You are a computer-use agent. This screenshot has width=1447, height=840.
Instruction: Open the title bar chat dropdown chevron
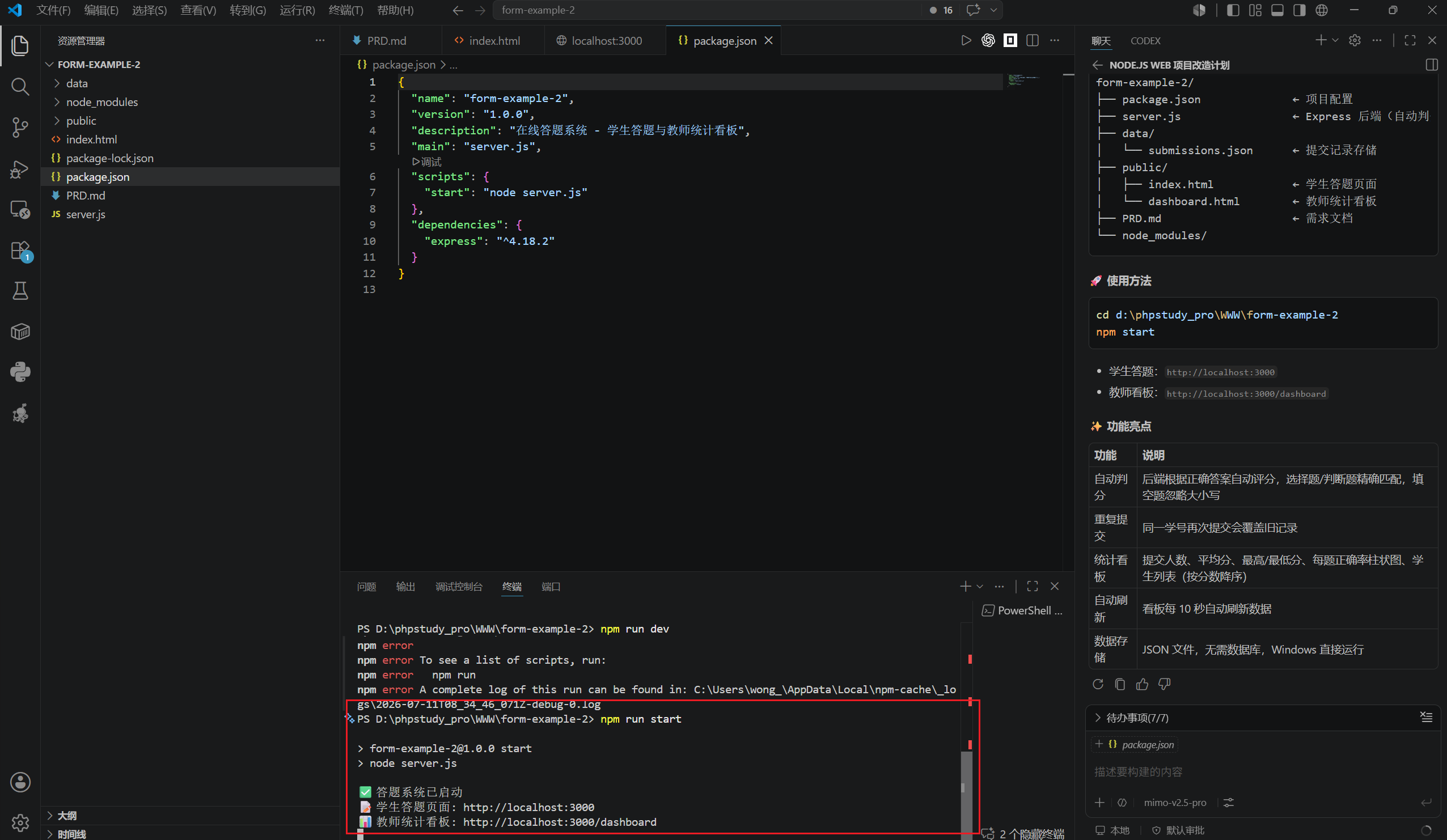coord(993,10)
